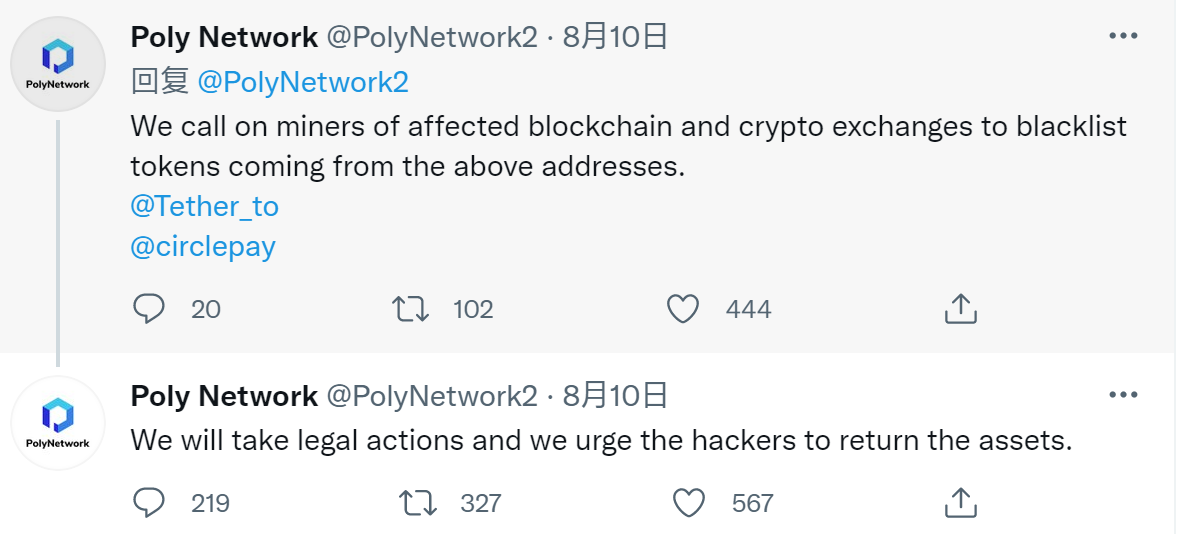Click Poly Network avatar on second tweet
This screenshot has width=1179, height=534.
[58, 423]
